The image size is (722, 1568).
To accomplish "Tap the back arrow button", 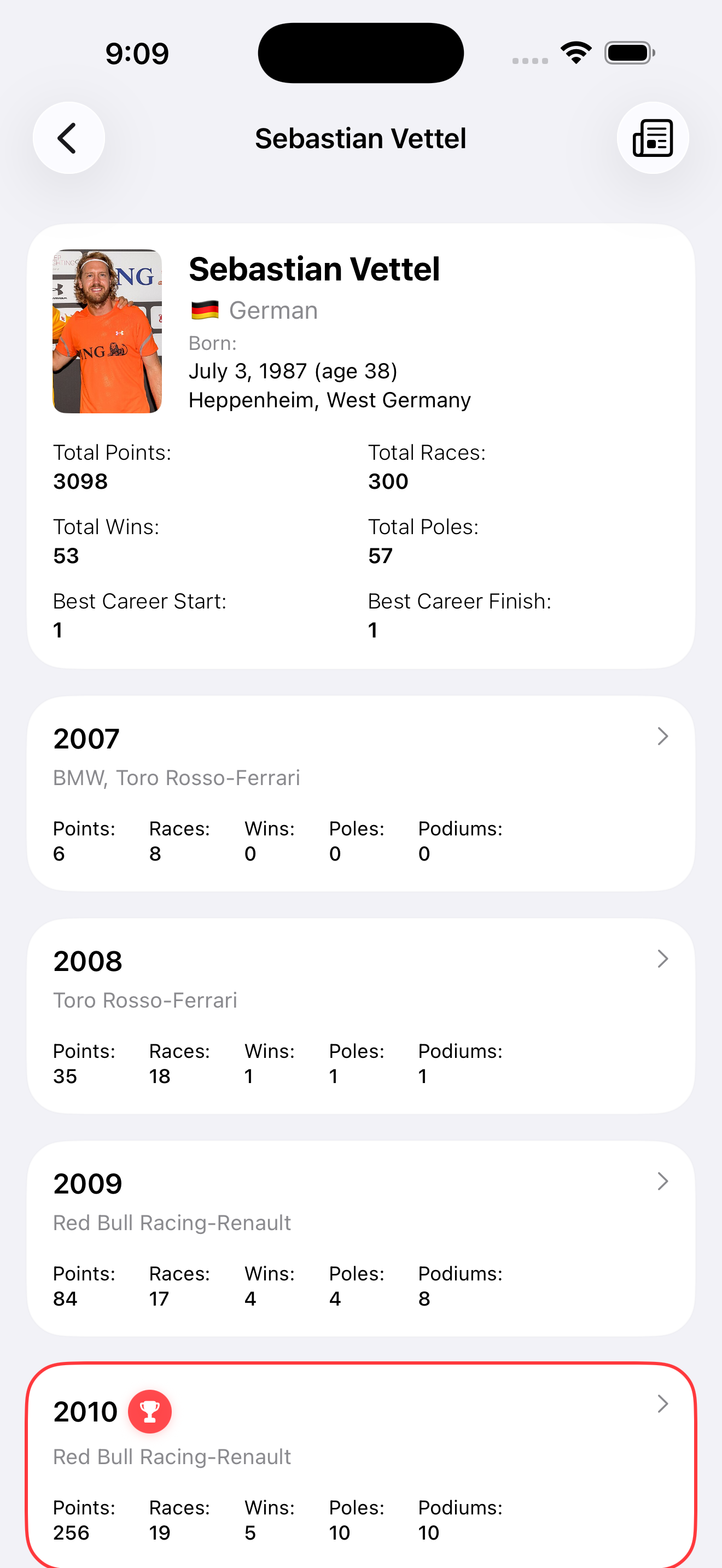I will coord(69,138).
